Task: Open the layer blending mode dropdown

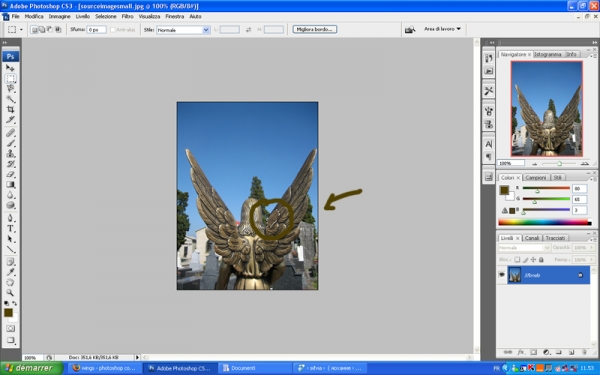Action: 524,248
